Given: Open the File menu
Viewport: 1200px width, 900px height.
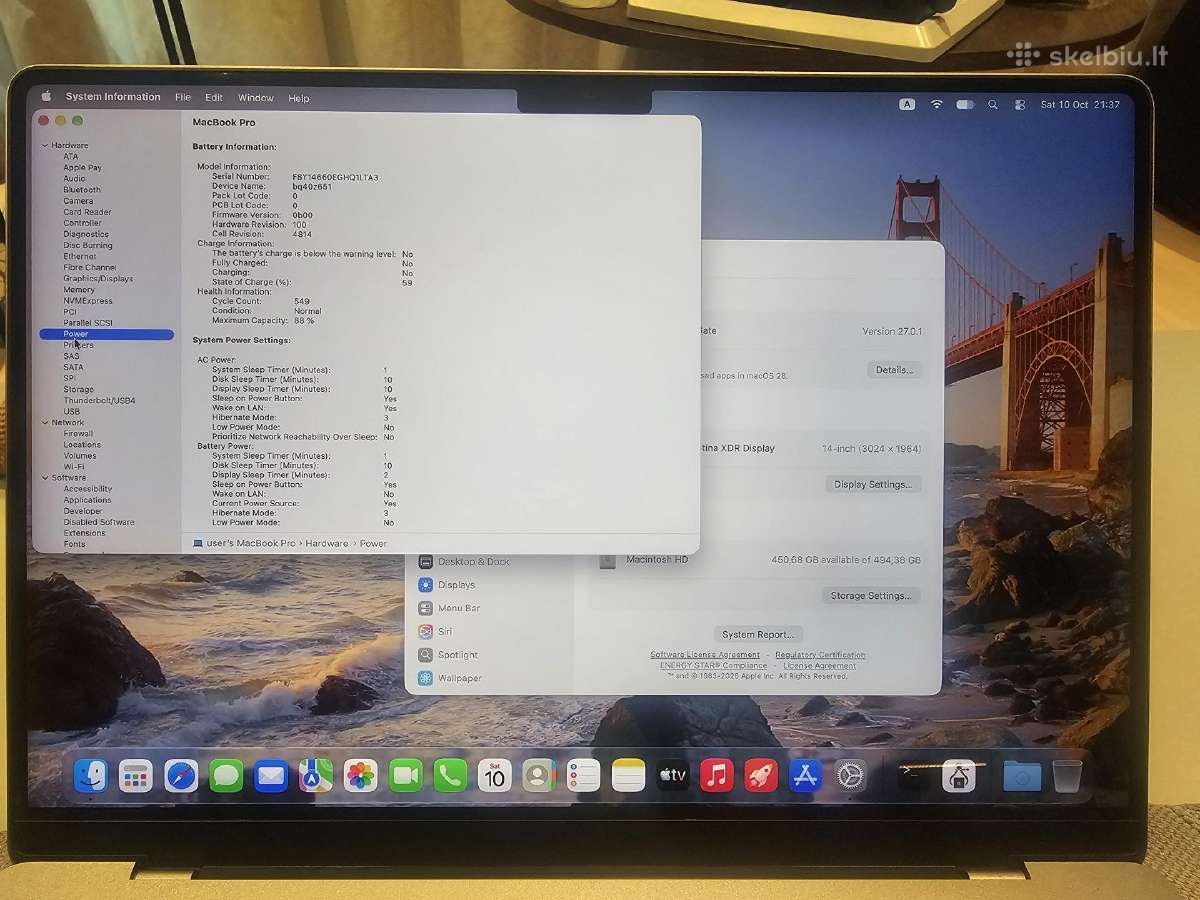Looking at the screenshot, I should point(183,98).
